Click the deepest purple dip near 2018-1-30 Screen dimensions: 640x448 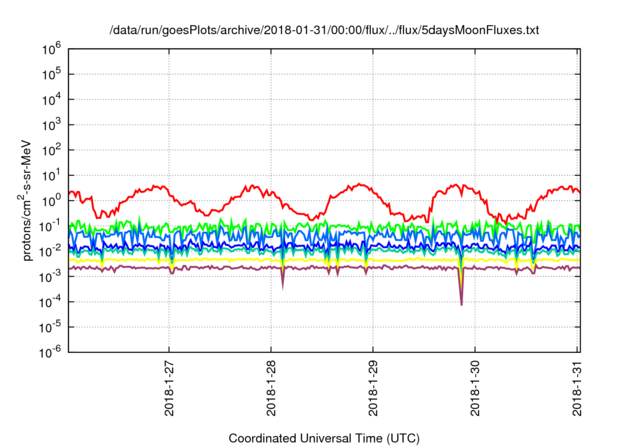pyautogui.click(x=462, y=290)
